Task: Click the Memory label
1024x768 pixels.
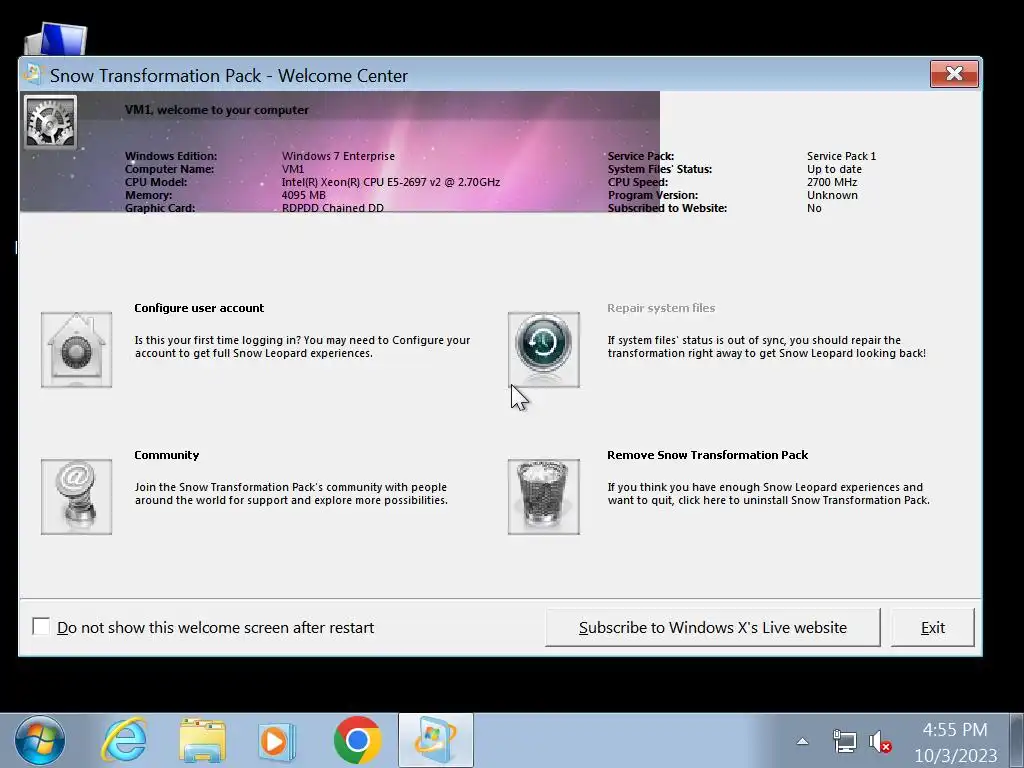Action: [148, 195]
